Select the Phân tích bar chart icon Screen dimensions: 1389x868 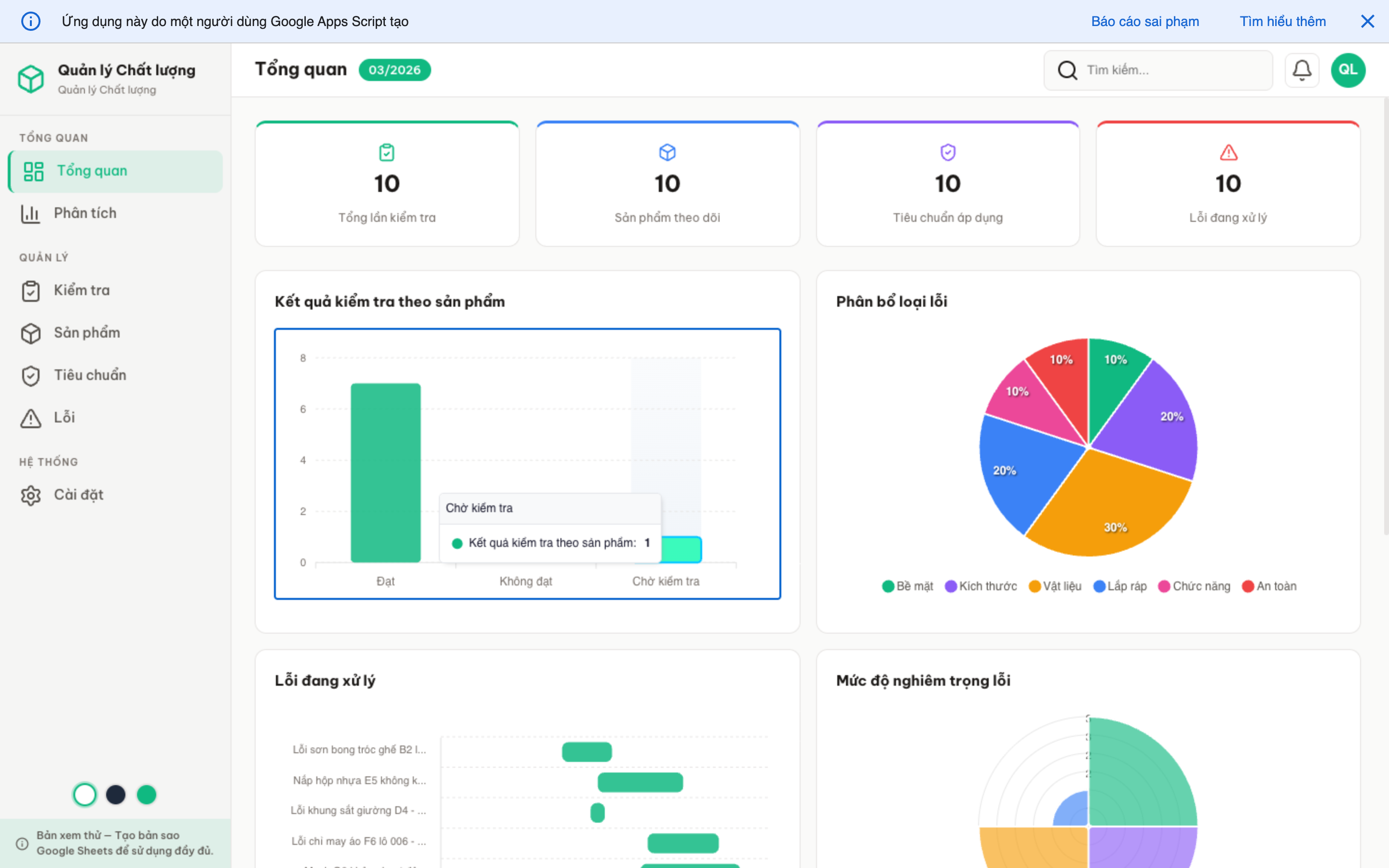[31, 213]
